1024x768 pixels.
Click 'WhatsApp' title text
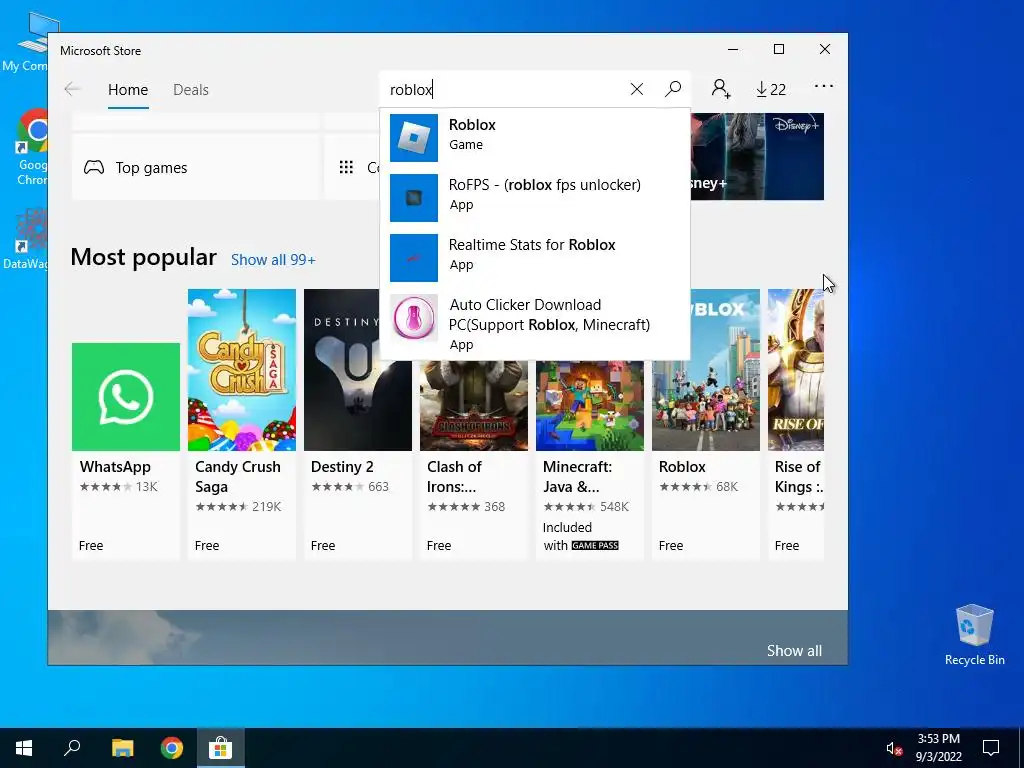115,467
